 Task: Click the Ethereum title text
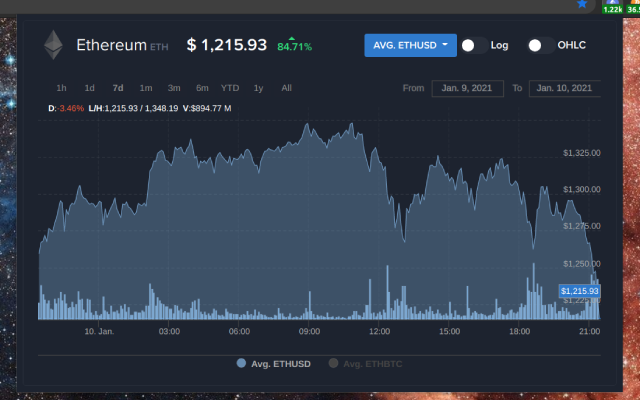coord(111,45)
